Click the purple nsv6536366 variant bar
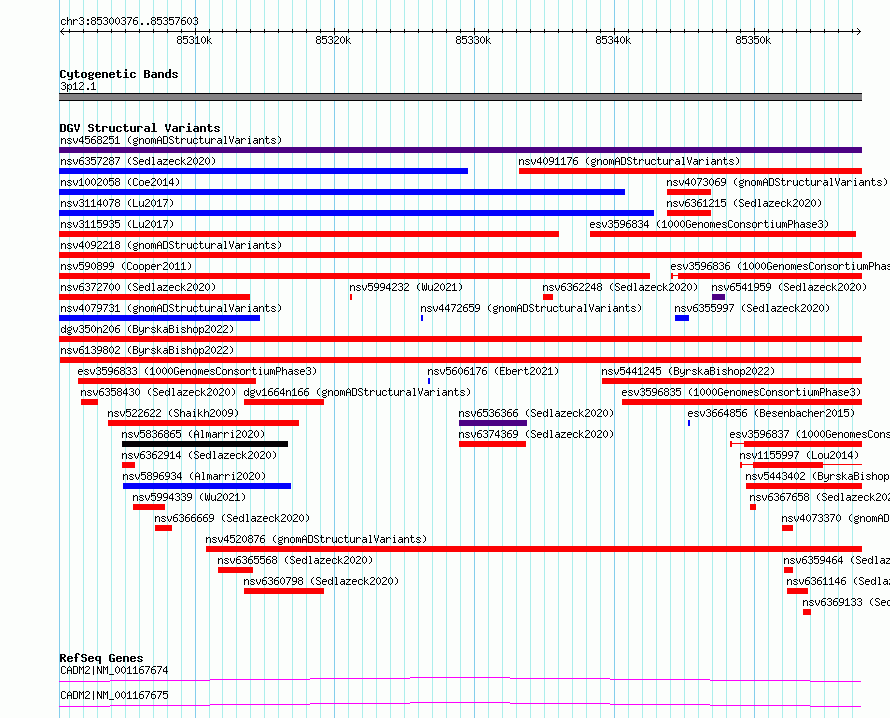The image size is (890, 718). click(x=493, y=423)
